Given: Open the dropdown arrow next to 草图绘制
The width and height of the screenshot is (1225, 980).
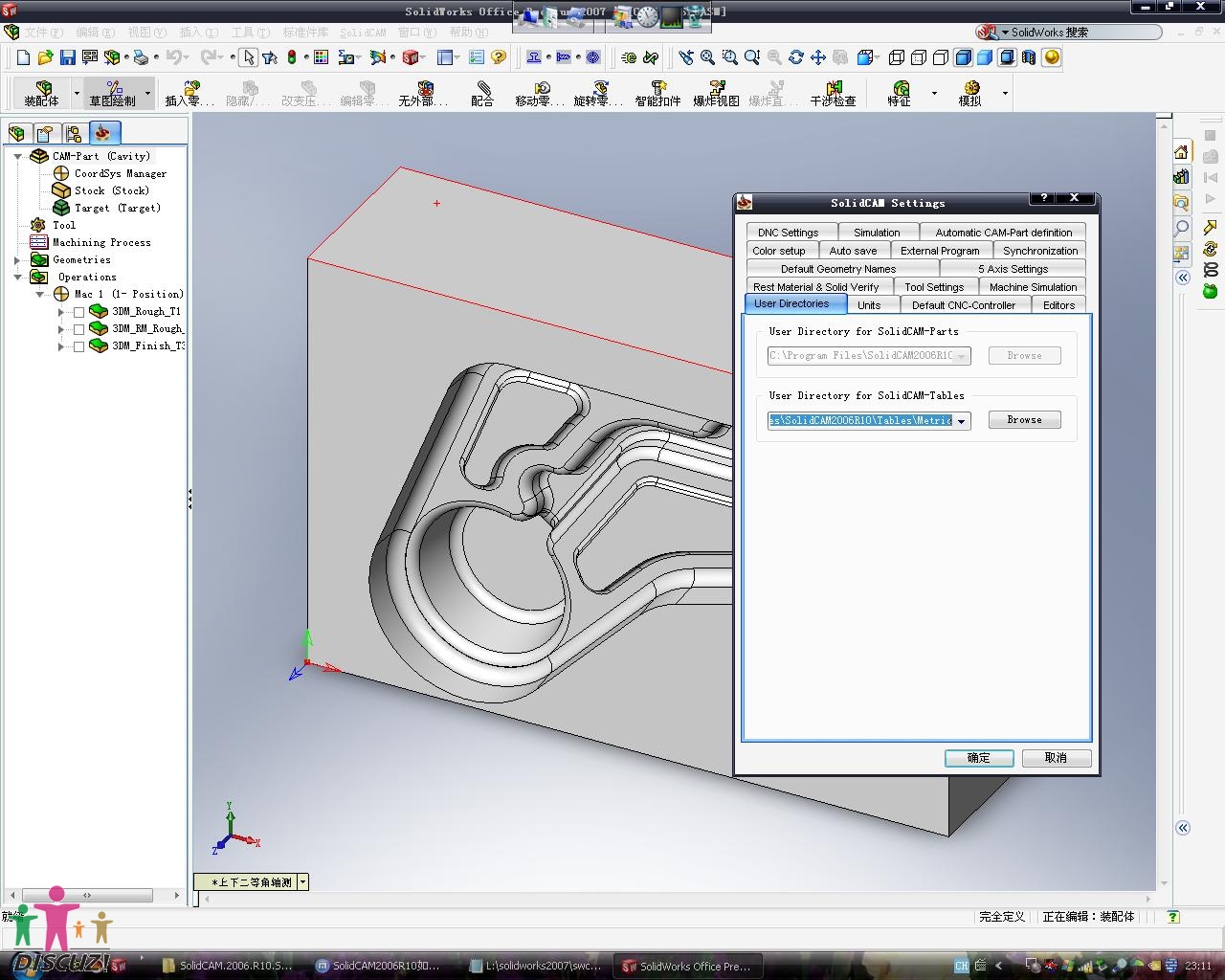Looking at the screenshot, I should (147, 94).
